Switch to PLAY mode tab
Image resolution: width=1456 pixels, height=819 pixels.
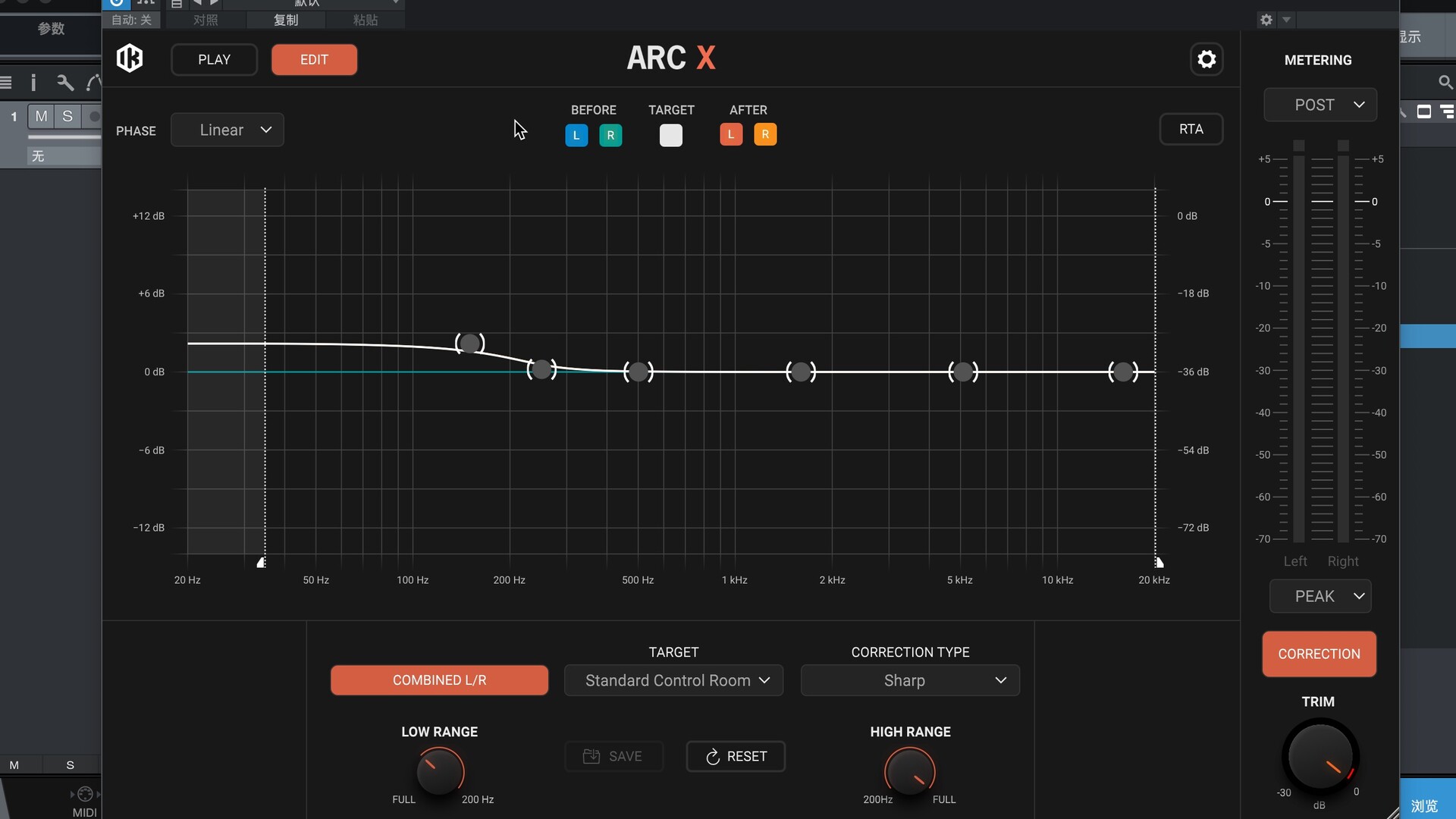(214, 59)
